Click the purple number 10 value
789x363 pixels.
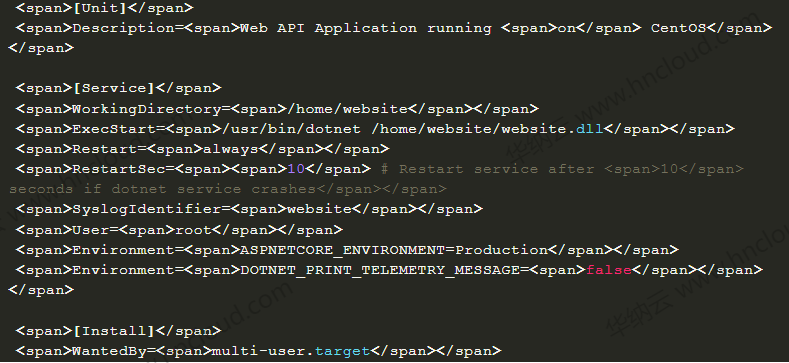296,169
